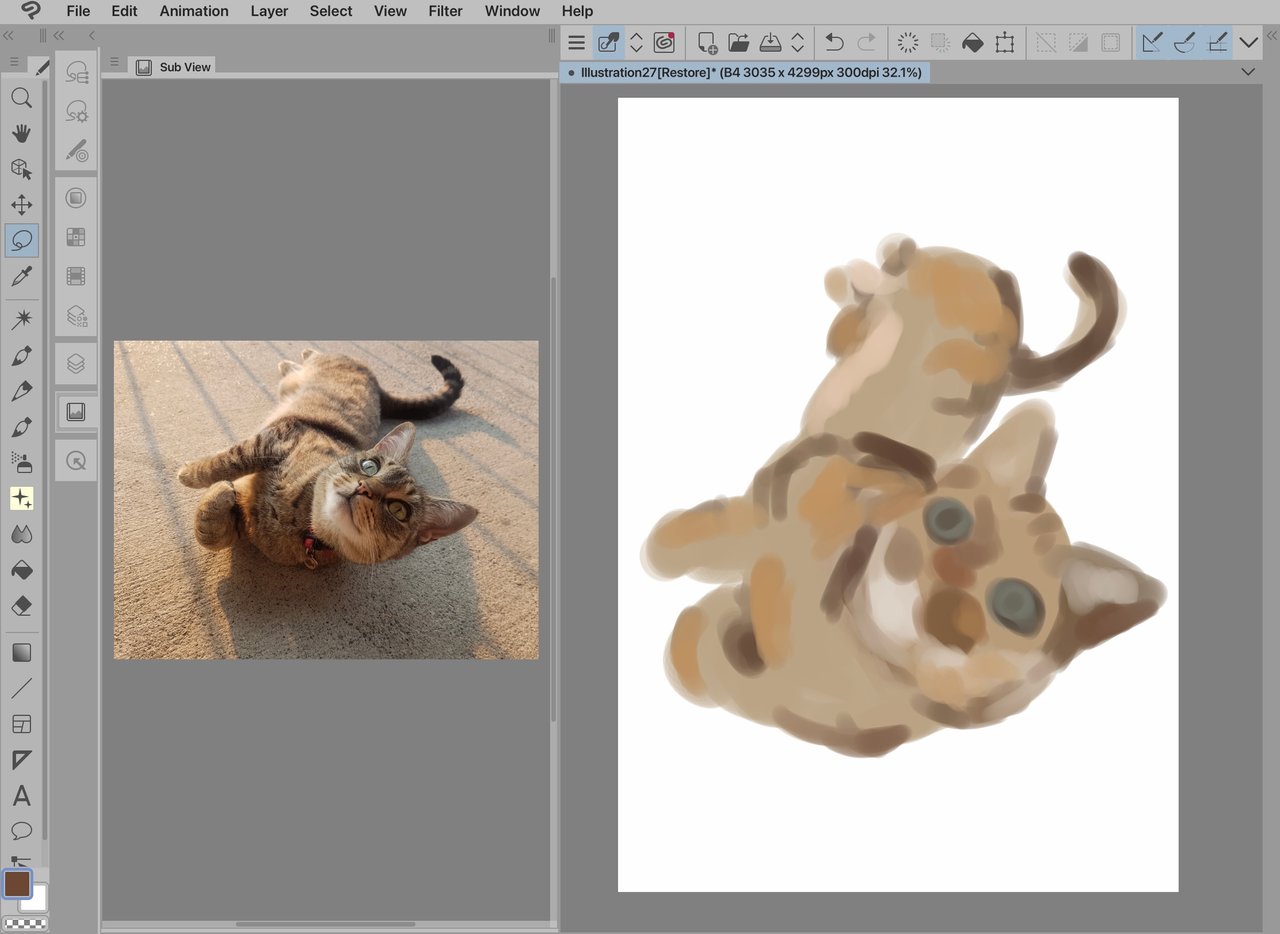Select the Figure line tool
The width and height of the screenshot is (1280, 934).
click(x=21, y=688)
